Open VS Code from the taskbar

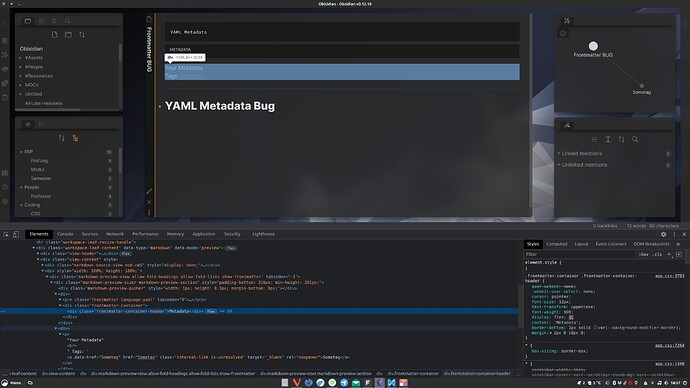pyautogui.click(x=391, y=383)
